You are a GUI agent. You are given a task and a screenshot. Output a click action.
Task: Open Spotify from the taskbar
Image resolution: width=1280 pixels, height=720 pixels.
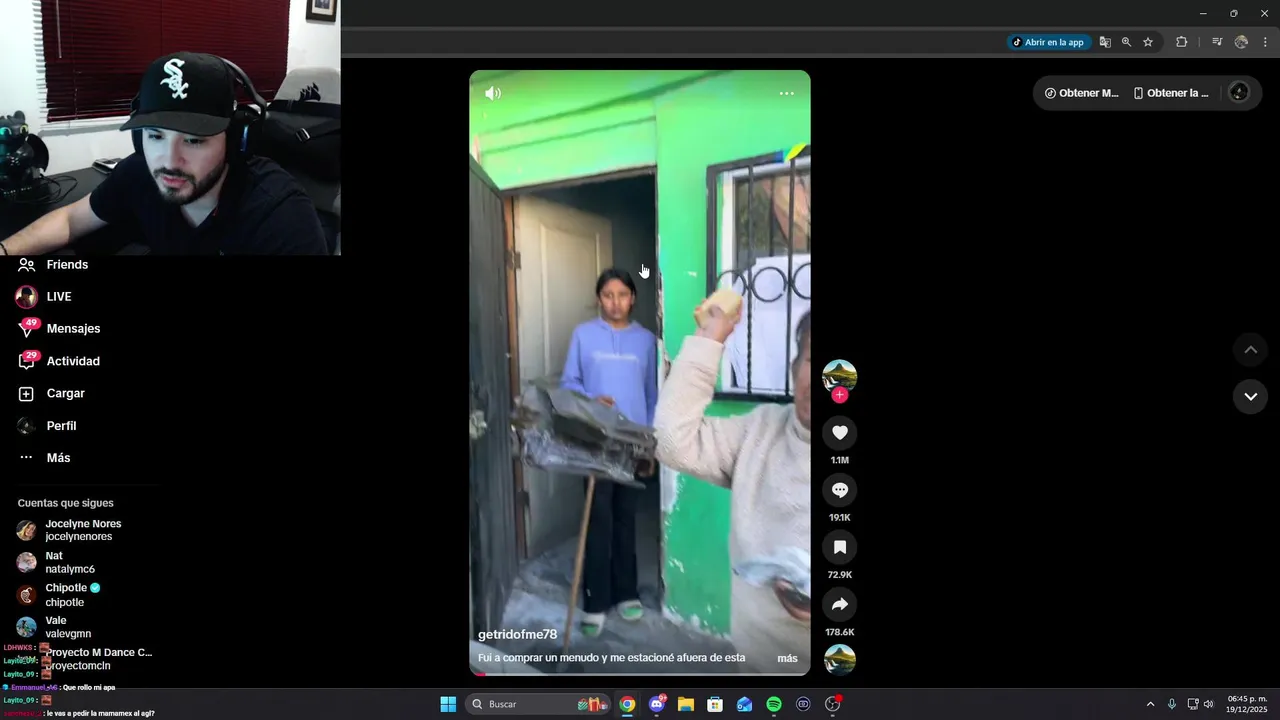[774, 704]
